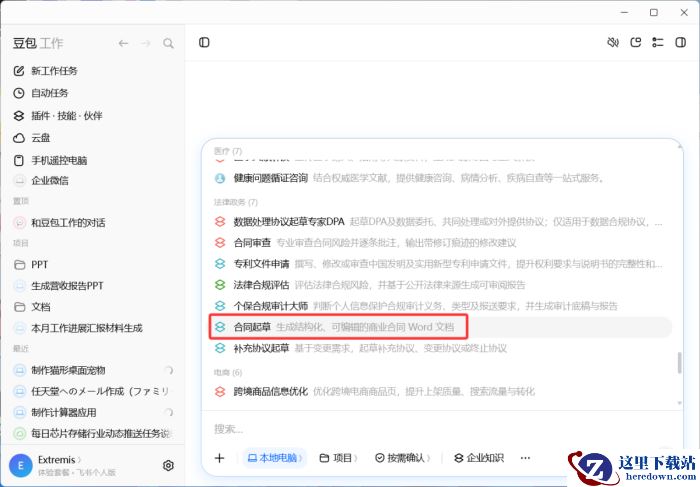Open 云盘 in sidebar
Viewport: 700px width, 487px height.
(x=41, y=138)
